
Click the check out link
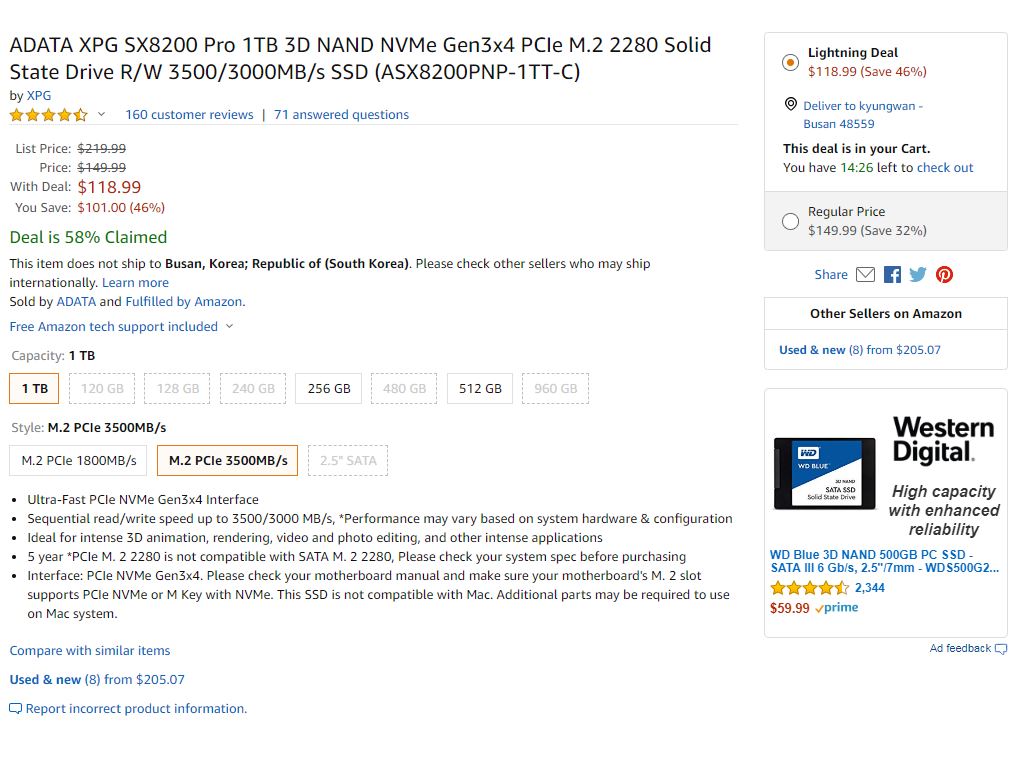[945, 168]
